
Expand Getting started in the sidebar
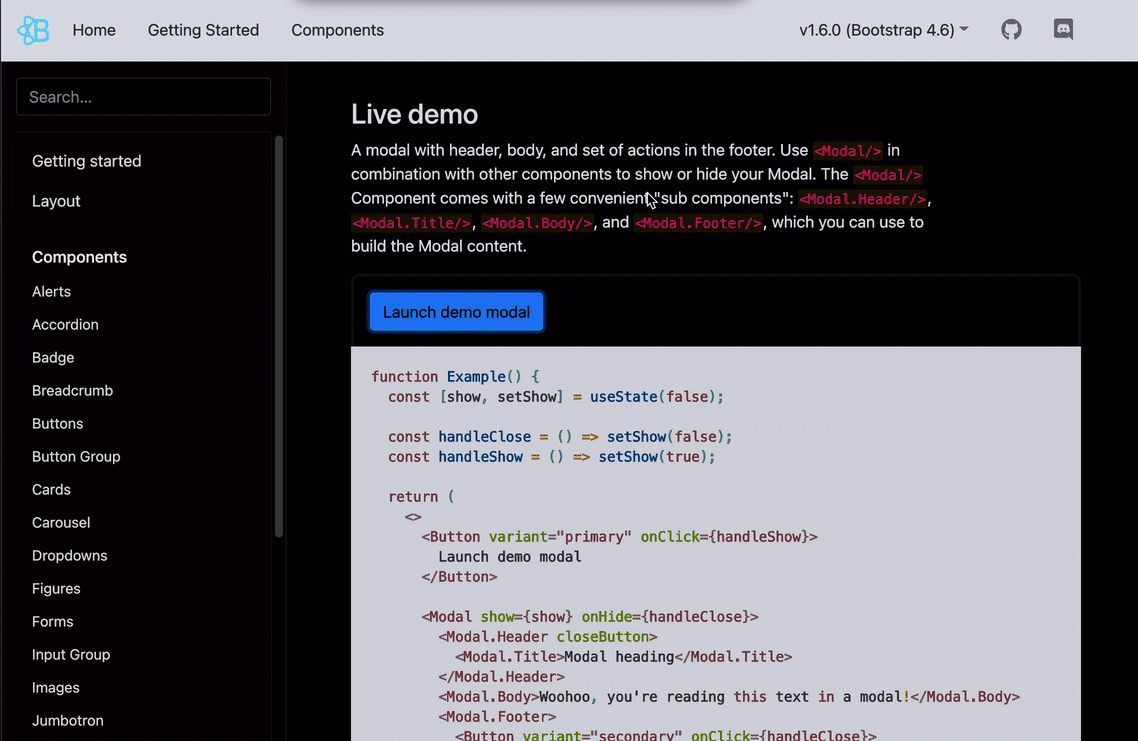(x=86, y=161)
